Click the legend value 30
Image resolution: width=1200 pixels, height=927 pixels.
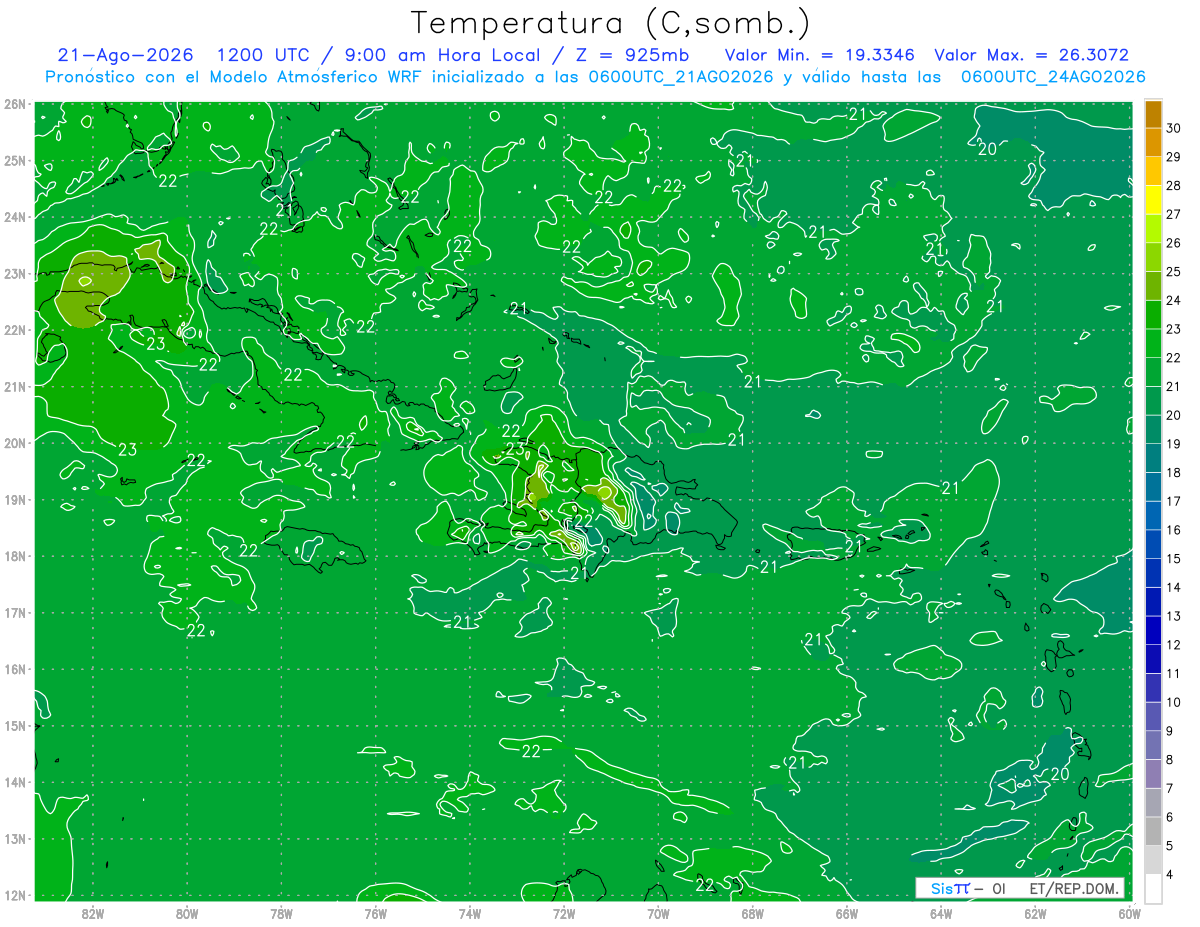tap(1174, 128)
